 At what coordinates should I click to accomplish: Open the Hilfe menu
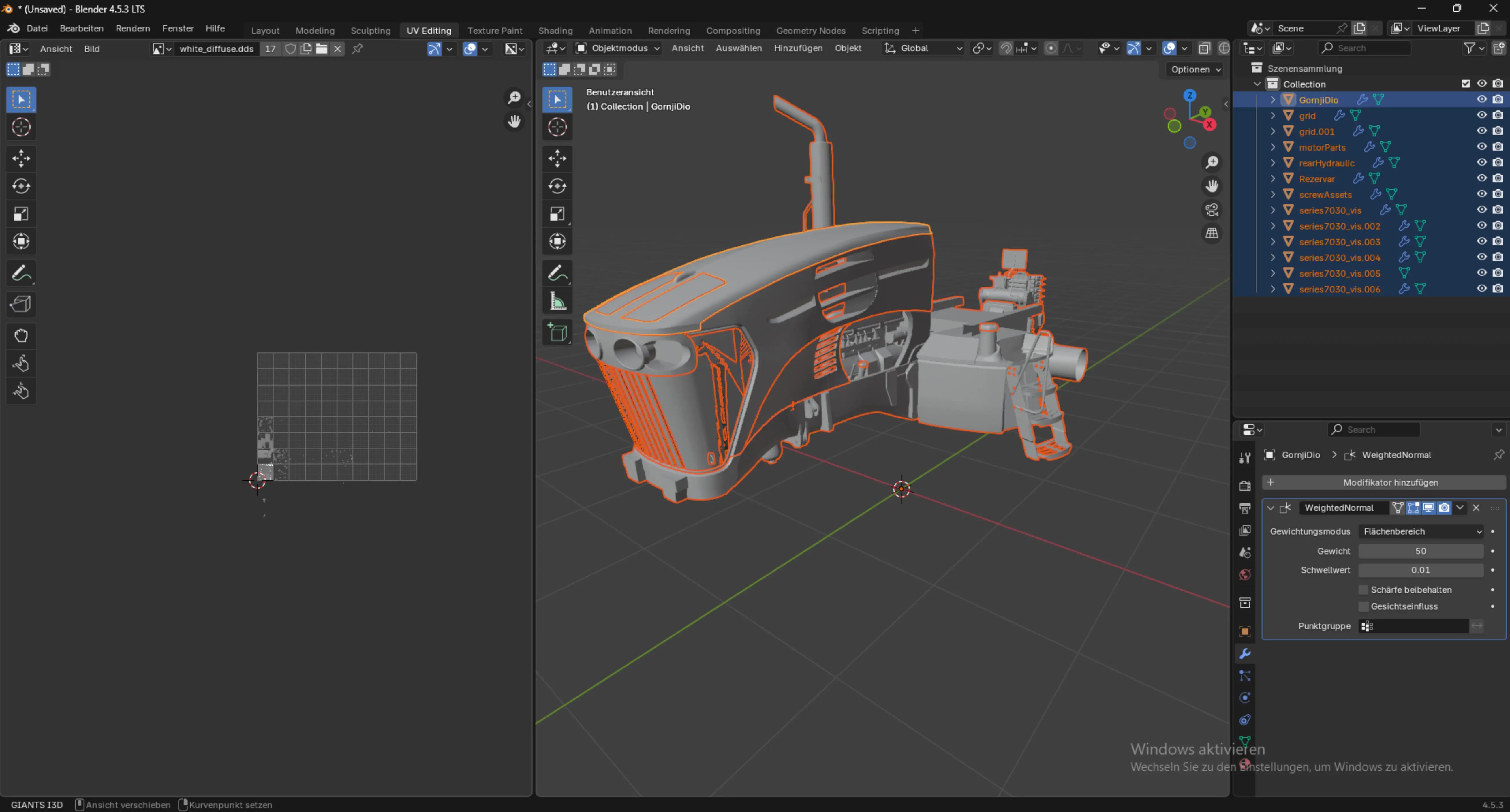215,28
